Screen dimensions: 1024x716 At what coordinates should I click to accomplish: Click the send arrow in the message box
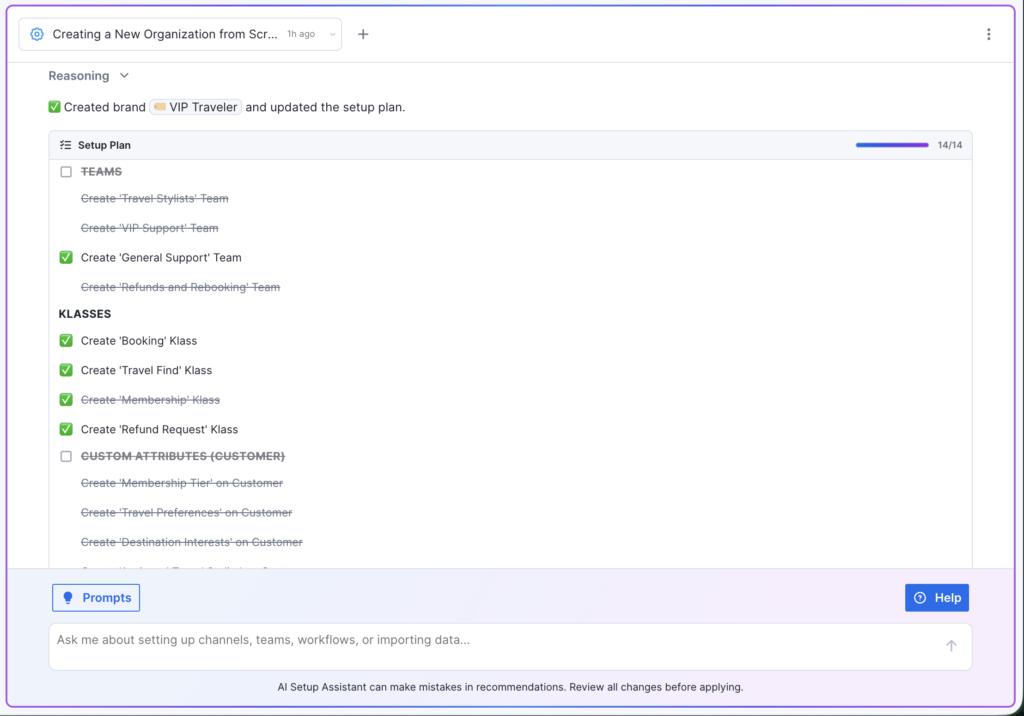click(x=951, y=645)
